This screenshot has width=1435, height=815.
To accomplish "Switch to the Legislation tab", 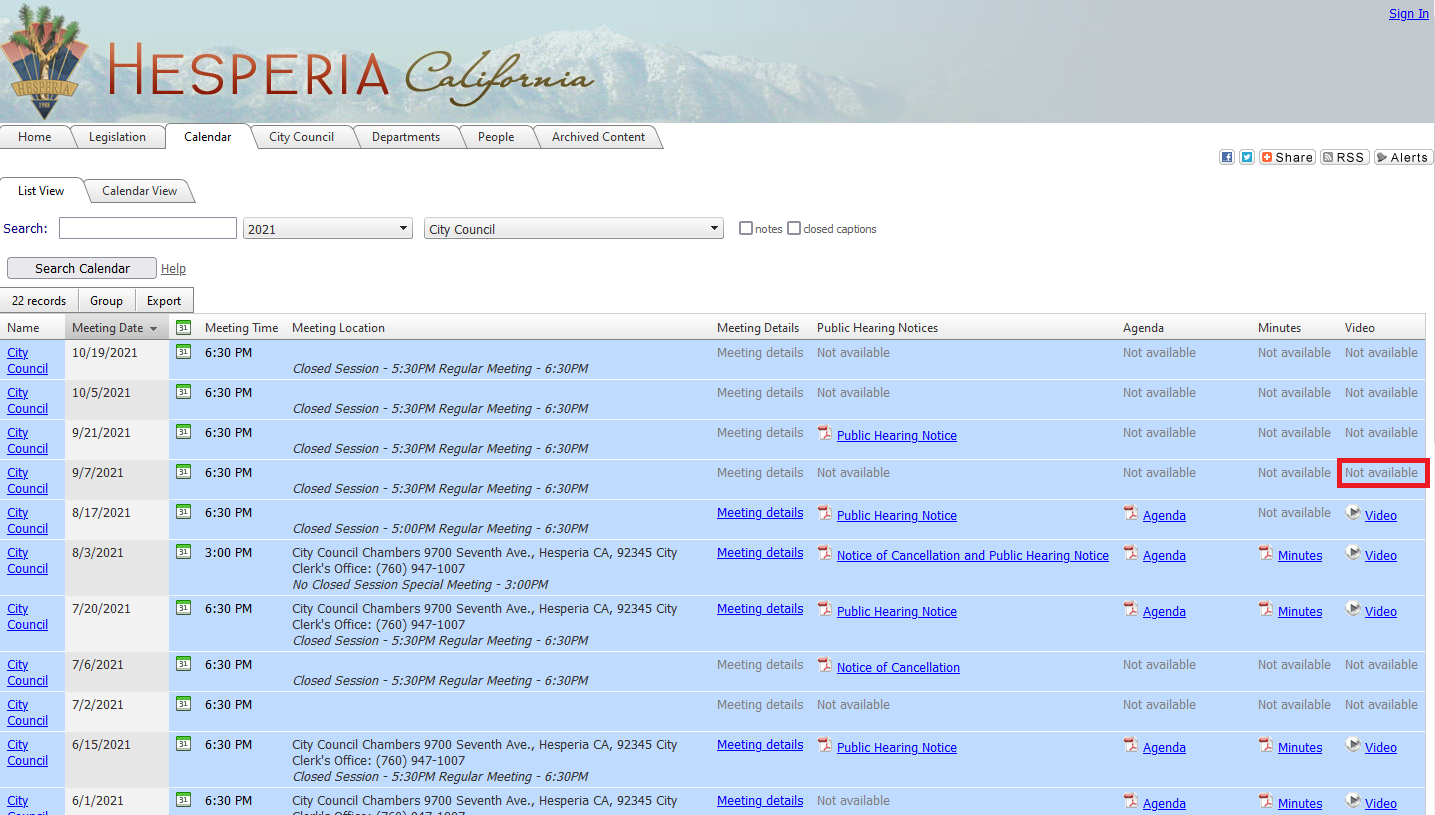I will click(117, 137).
